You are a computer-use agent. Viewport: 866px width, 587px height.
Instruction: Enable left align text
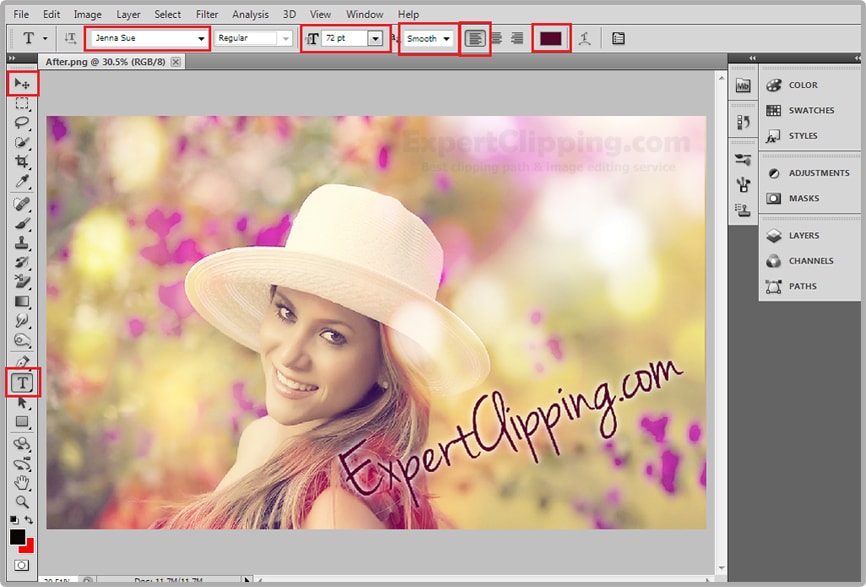[475, 38]
